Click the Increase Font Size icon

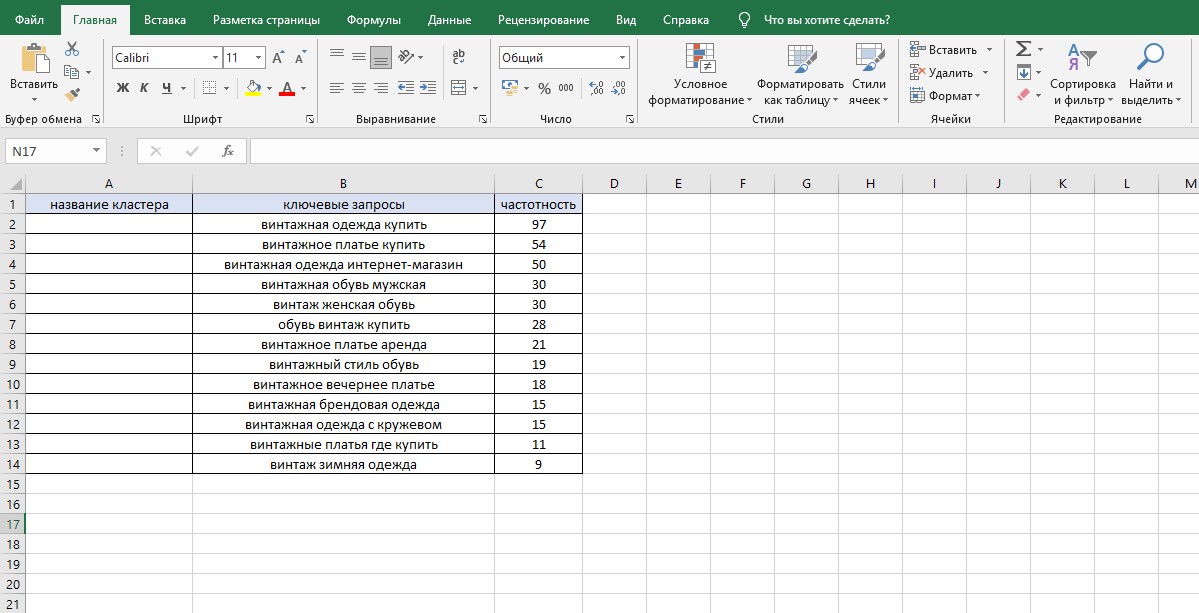[278, 57]
